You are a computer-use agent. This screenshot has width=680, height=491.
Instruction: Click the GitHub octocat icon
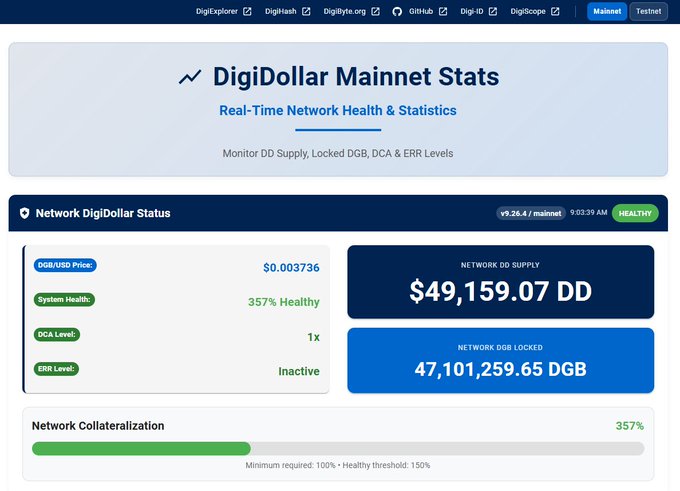point(397,12)
